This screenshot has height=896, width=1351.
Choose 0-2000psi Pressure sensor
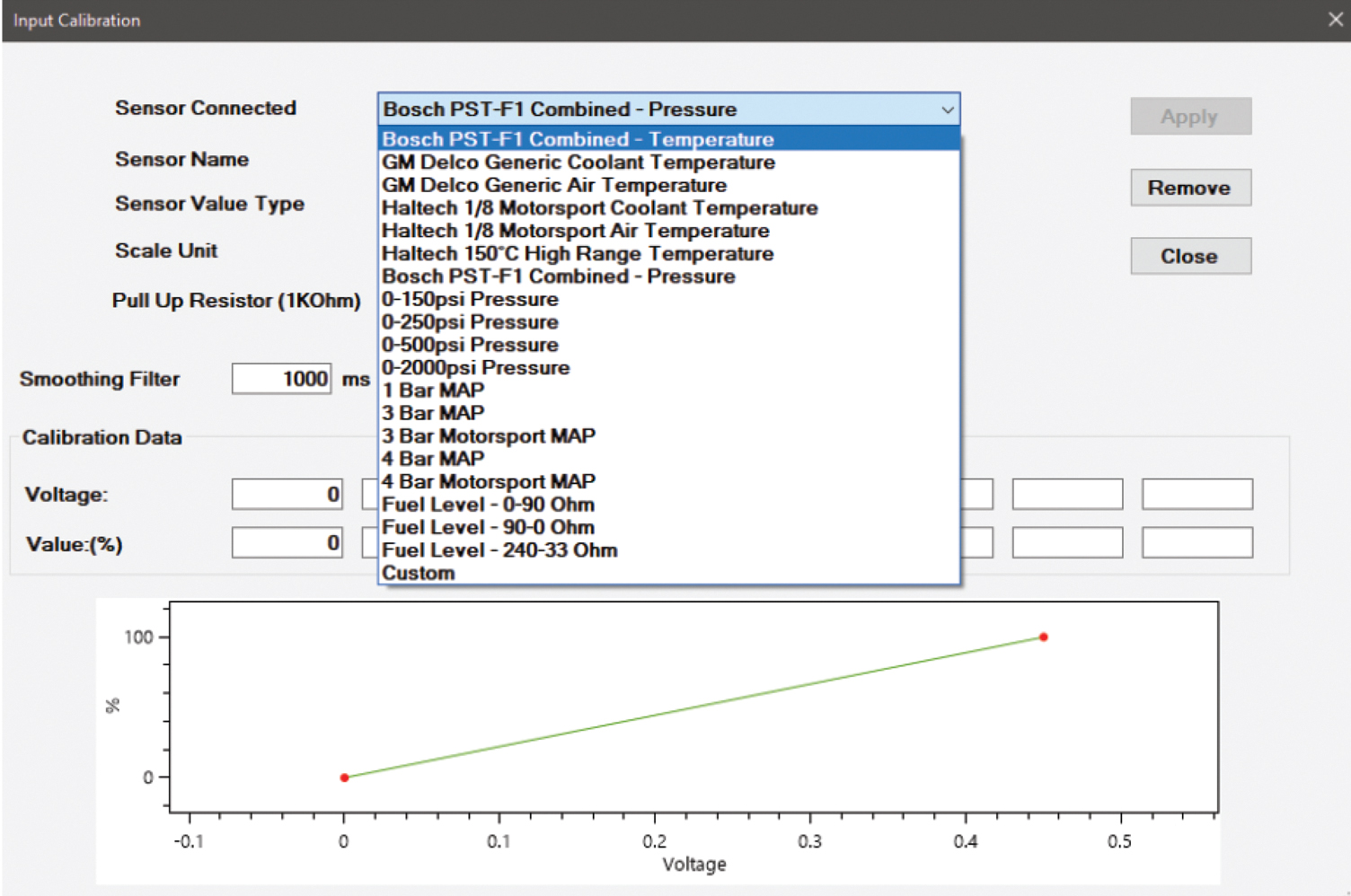[x=669, y=368]
